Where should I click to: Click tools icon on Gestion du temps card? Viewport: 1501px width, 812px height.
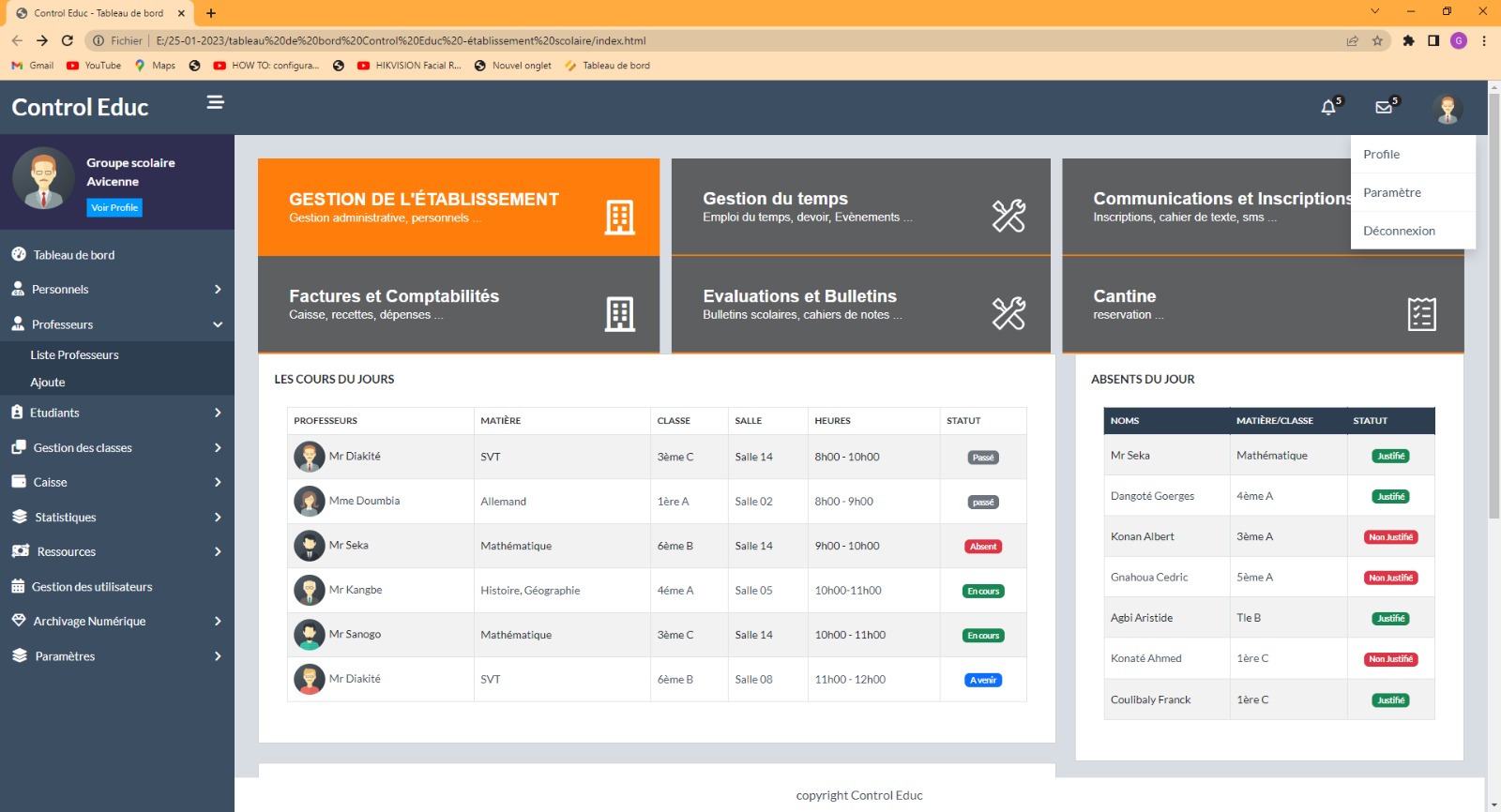click(x=1008, y=216)
